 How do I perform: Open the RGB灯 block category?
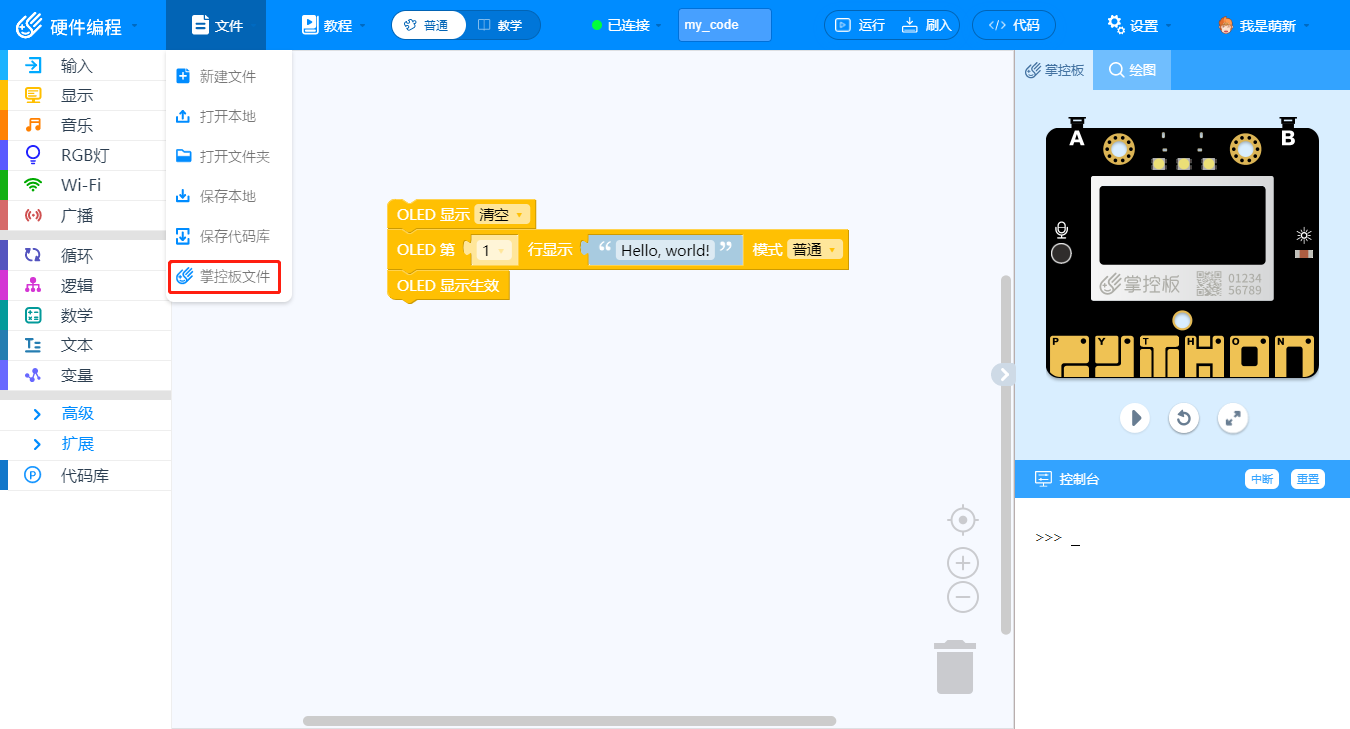(86, 155)
